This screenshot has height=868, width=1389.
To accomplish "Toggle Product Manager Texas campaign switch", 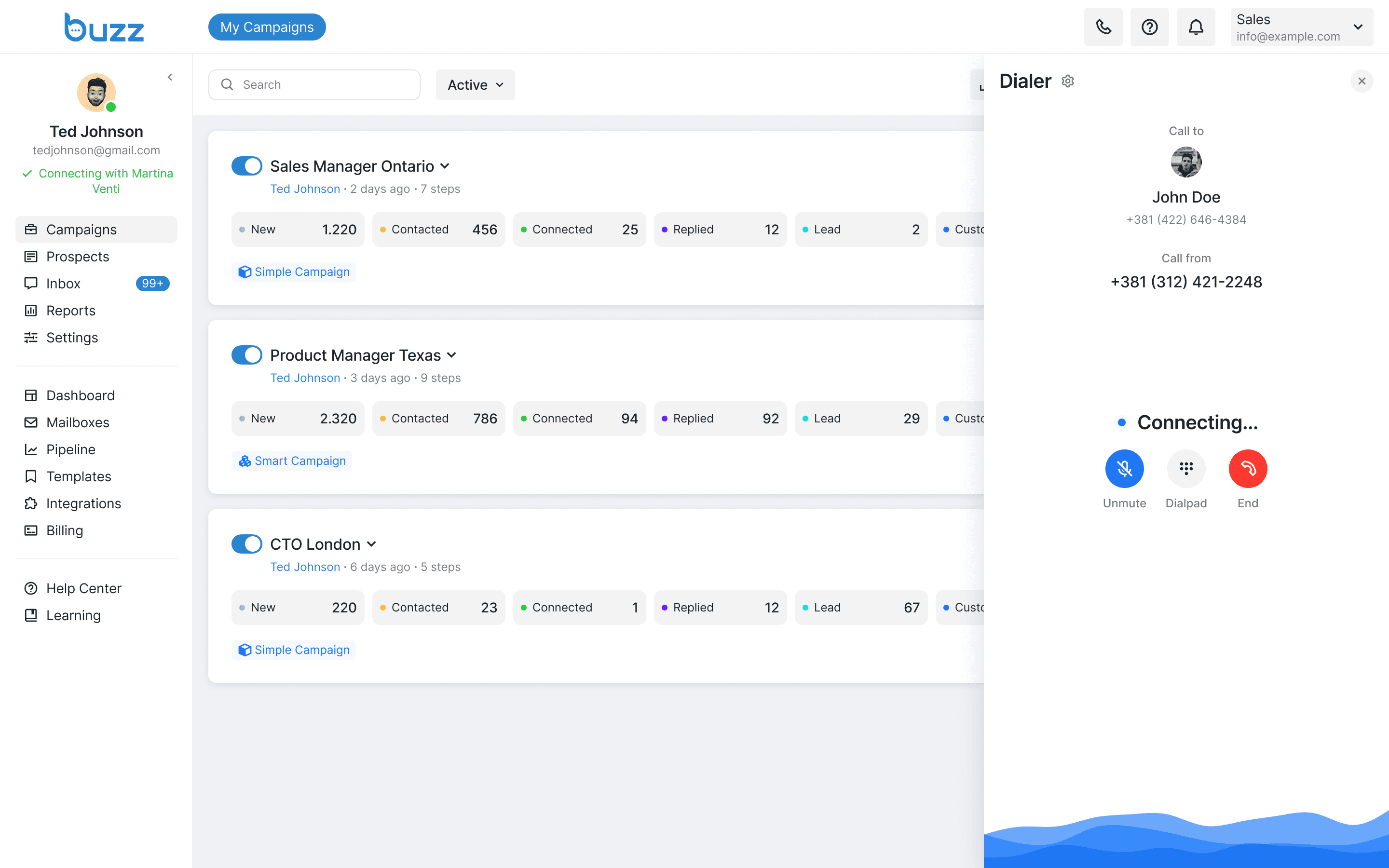I will point(247,355).
